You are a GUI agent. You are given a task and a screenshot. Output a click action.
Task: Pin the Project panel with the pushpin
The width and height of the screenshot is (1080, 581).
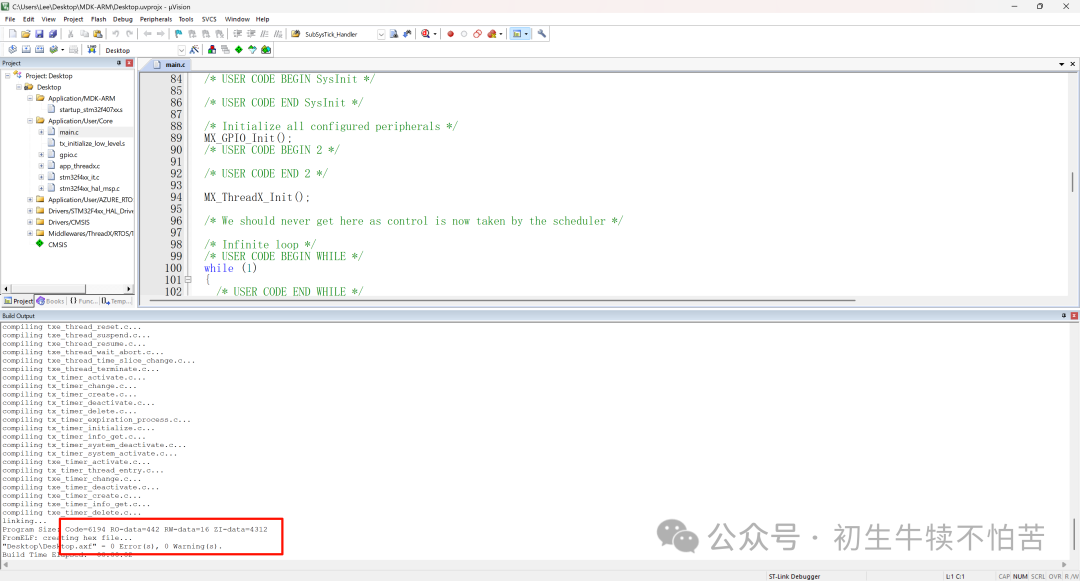(118, 63)
